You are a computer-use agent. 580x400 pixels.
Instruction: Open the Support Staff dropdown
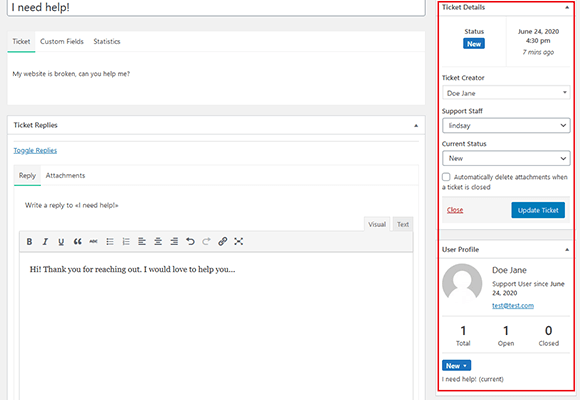coord(506,125)
